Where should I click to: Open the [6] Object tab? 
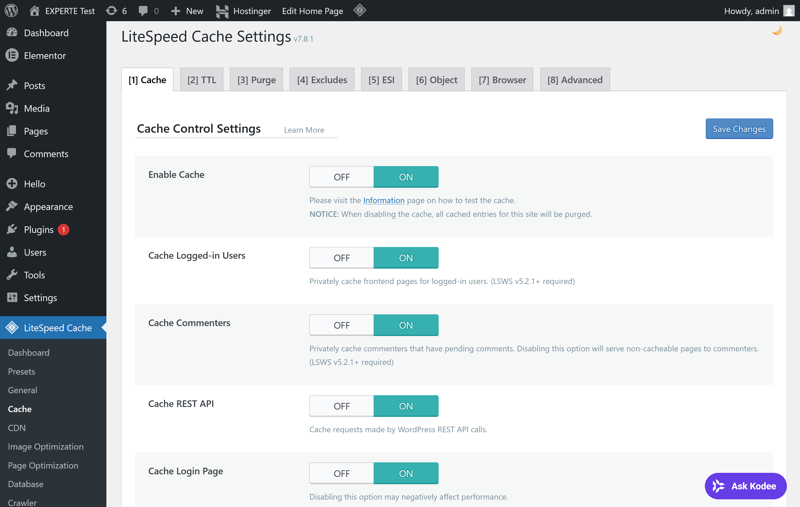(436, 80)
